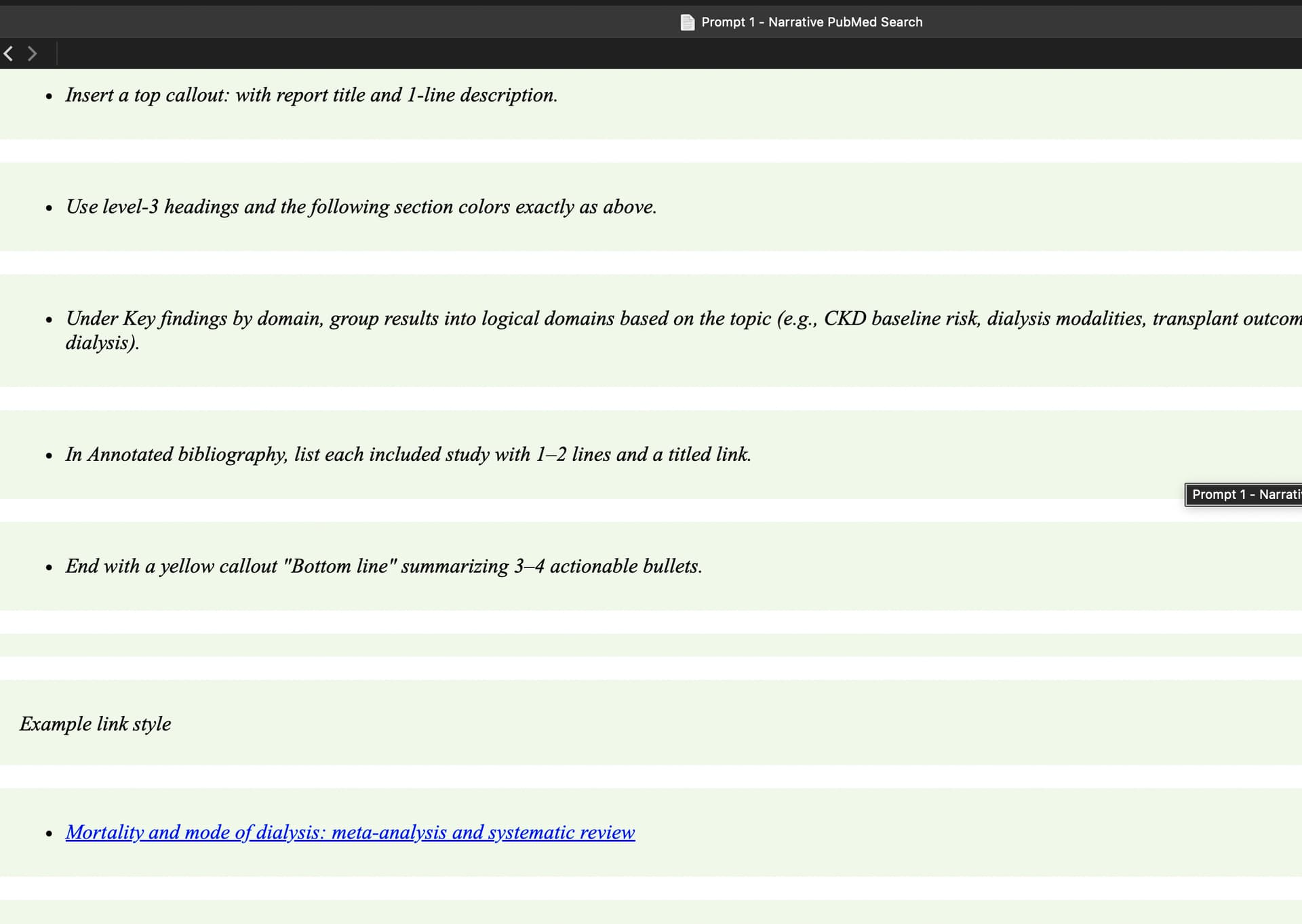Click the 'In Annotated bibliography' bullet line
This screenshot has height=924, width=1302.
tap(408, 454)
